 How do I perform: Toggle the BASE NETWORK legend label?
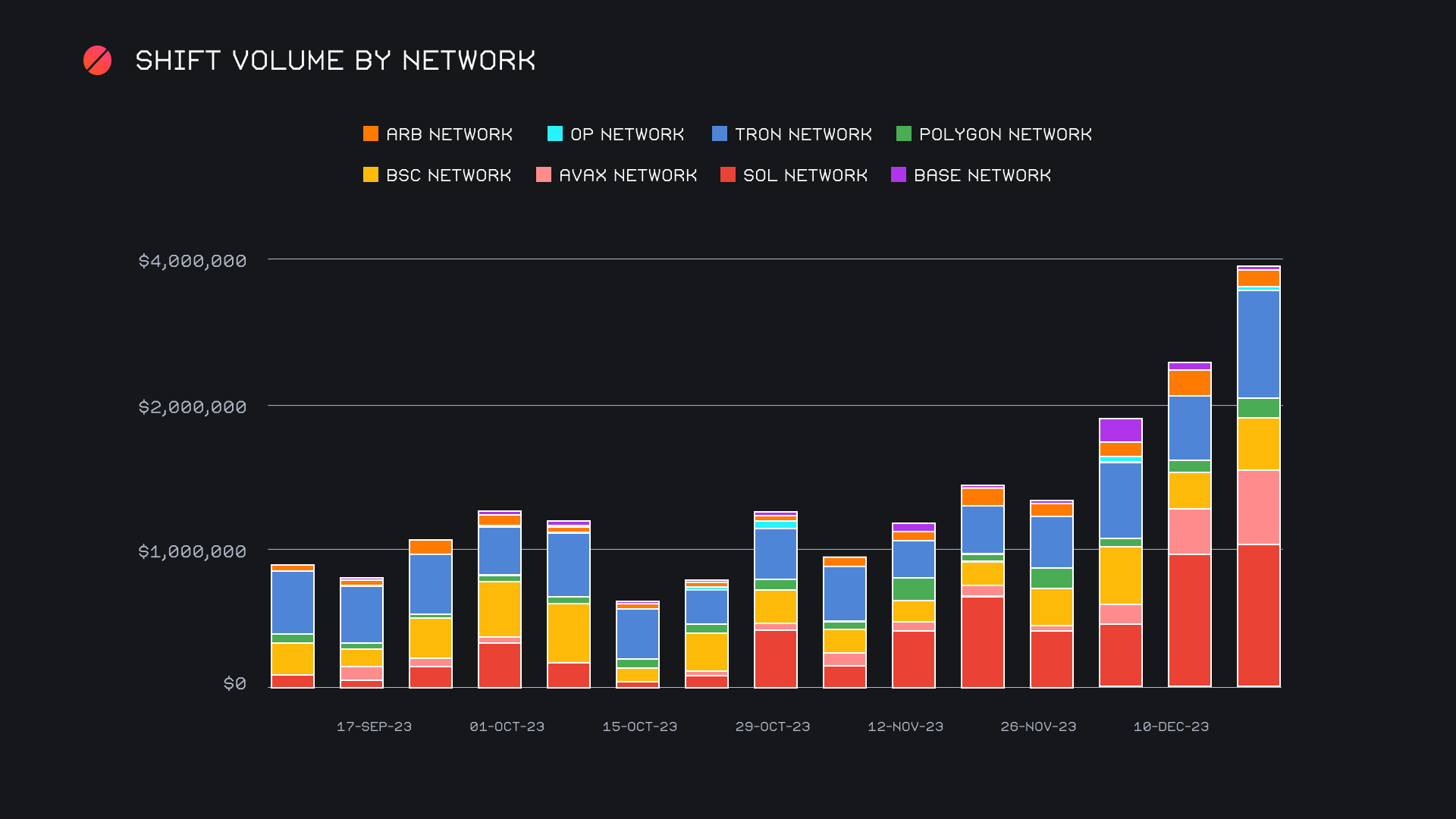[x=982, y=175]
